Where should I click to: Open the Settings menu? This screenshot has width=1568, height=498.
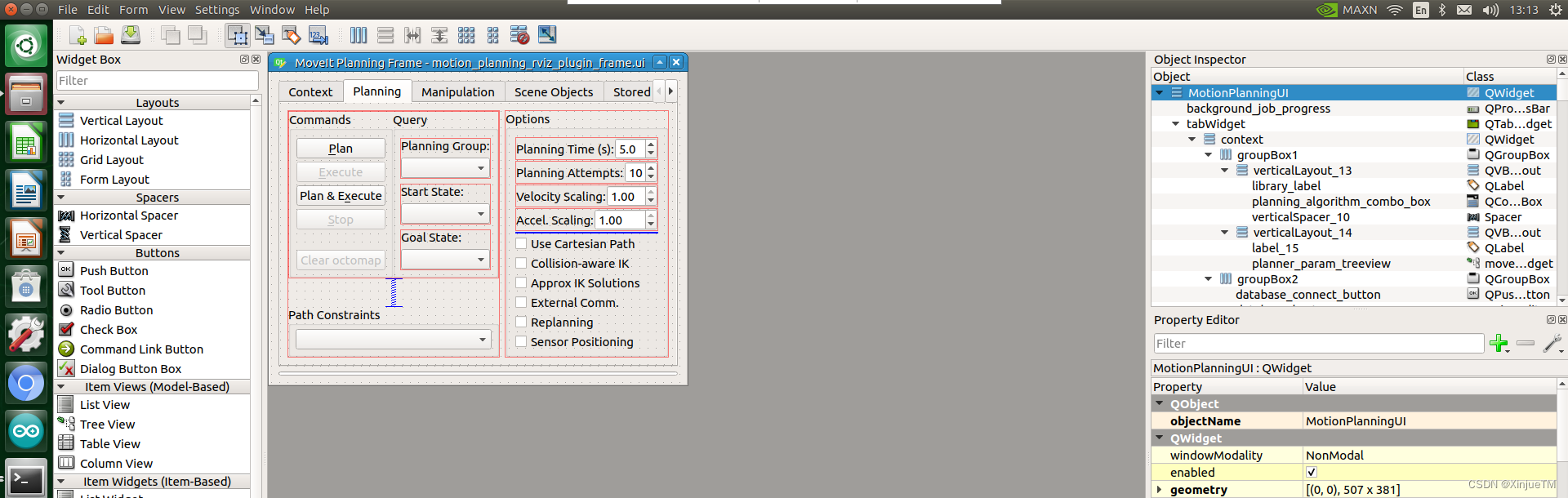tap(217, 10)
